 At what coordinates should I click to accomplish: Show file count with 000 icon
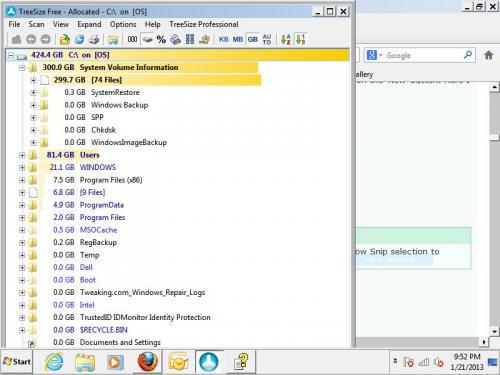132,39
